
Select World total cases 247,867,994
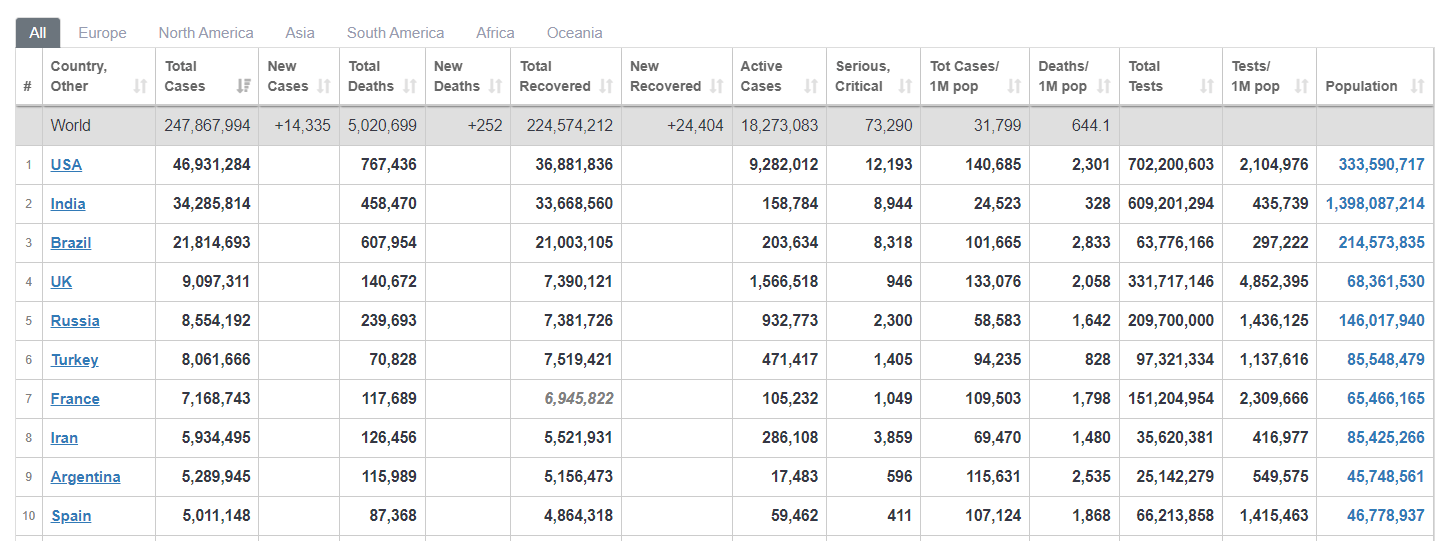[x=207, y=126]
